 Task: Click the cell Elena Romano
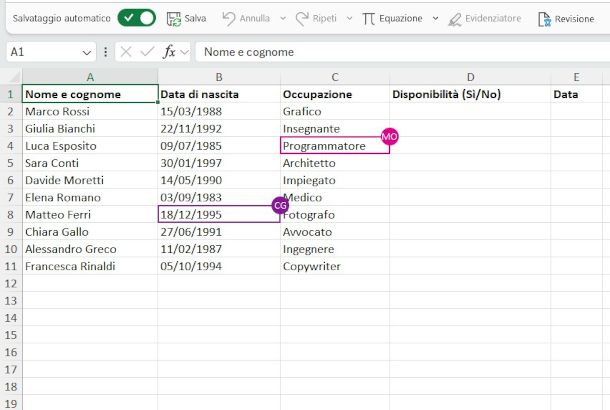click(x=90, y=197)
